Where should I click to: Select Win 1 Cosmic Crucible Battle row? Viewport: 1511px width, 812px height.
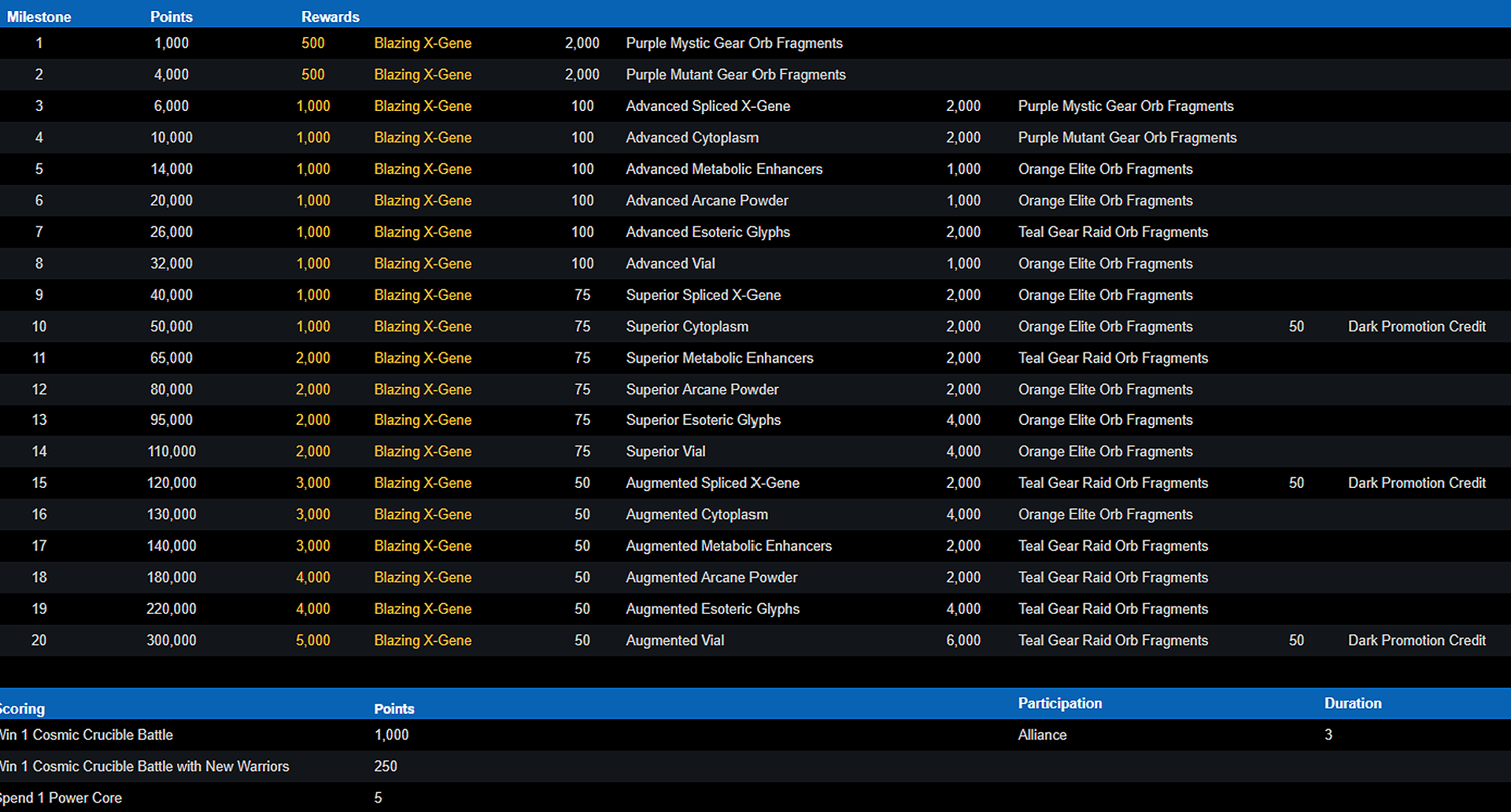click(x=755, y=735)
